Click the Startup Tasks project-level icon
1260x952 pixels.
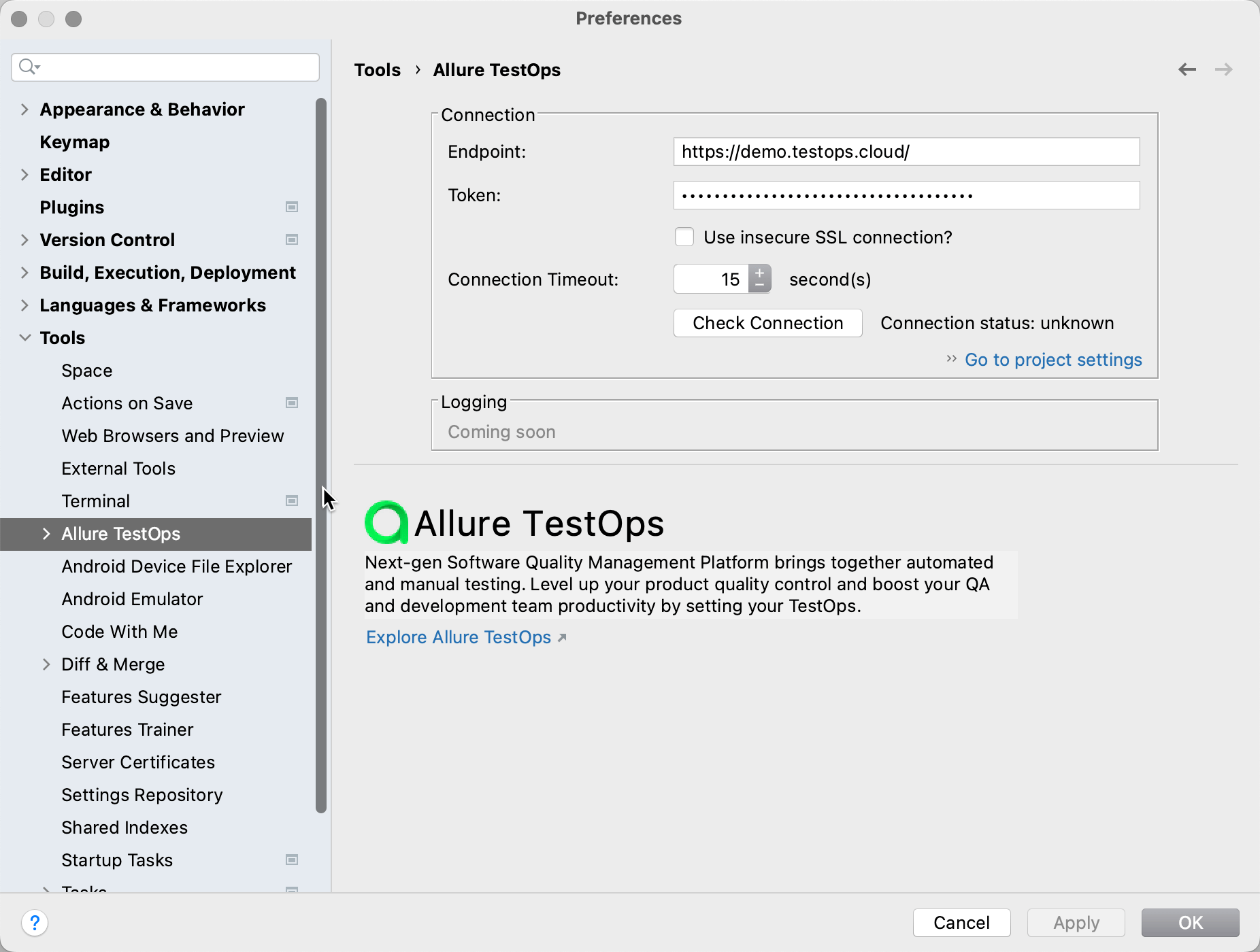pyautogui.click(x=292, y=860)
